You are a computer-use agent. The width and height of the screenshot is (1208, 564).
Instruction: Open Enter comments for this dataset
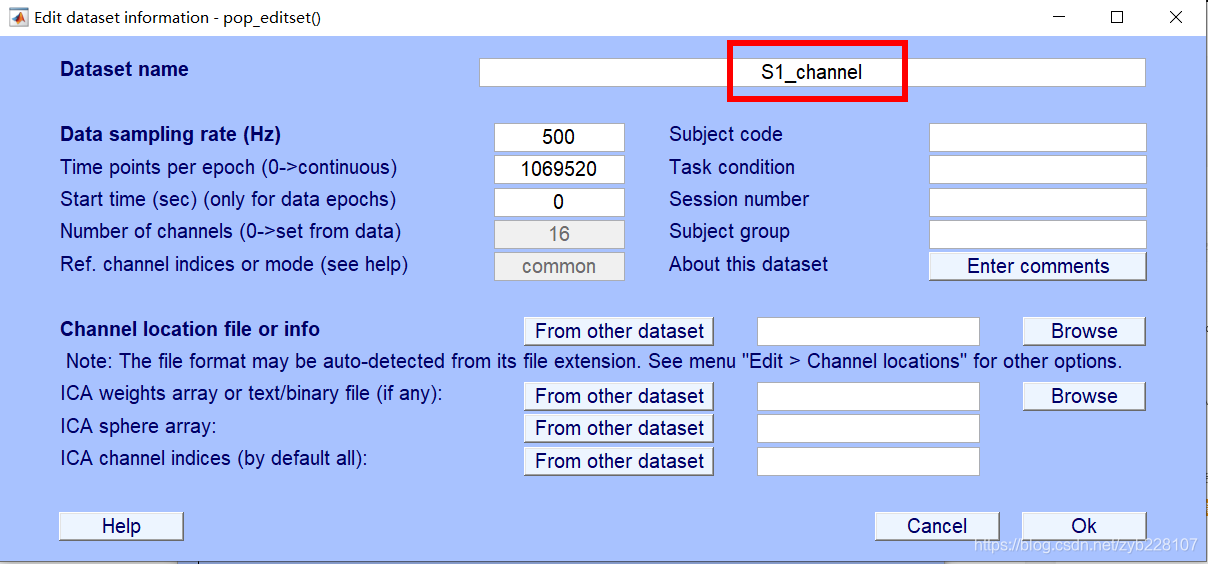click(x=1037, y=266)
